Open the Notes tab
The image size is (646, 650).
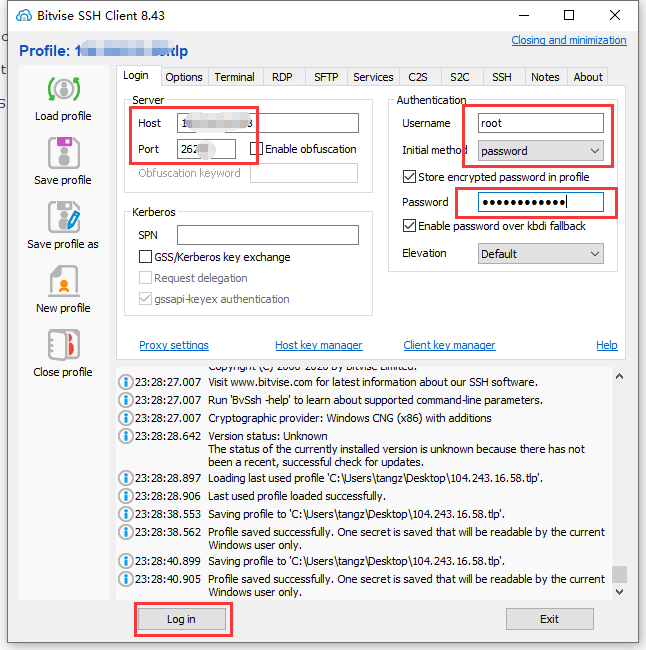pos(545,77)
